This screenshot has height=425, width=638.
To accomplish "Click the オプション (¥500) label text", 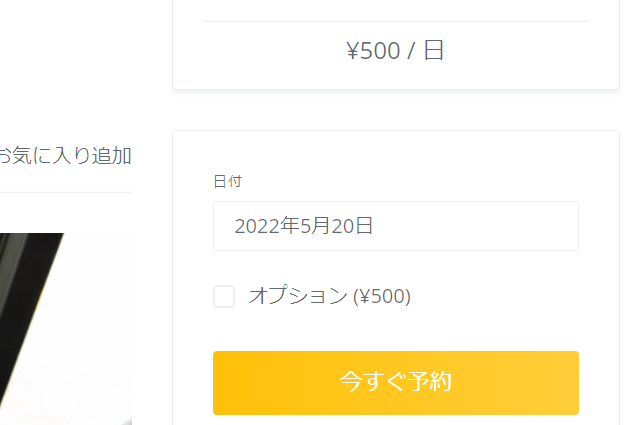I will click(330, 296).
